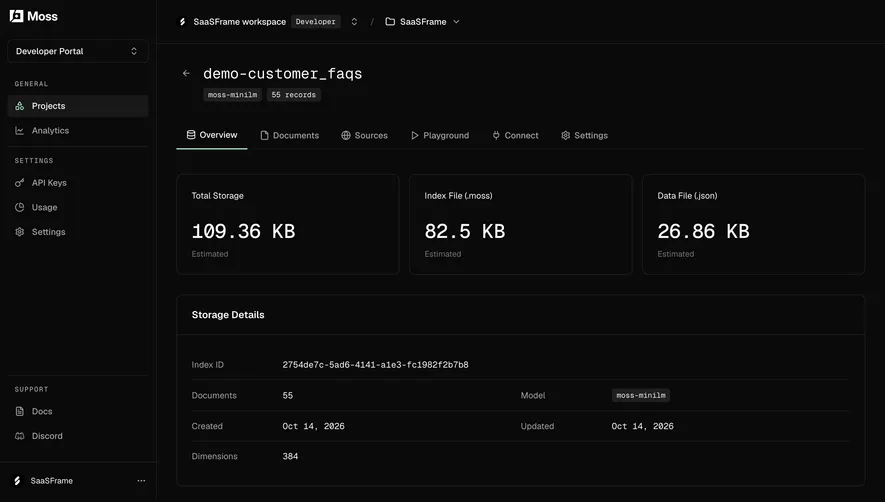
Task: Click the SaaSFrame workspace bolt icon
Action: click(182, 22)
